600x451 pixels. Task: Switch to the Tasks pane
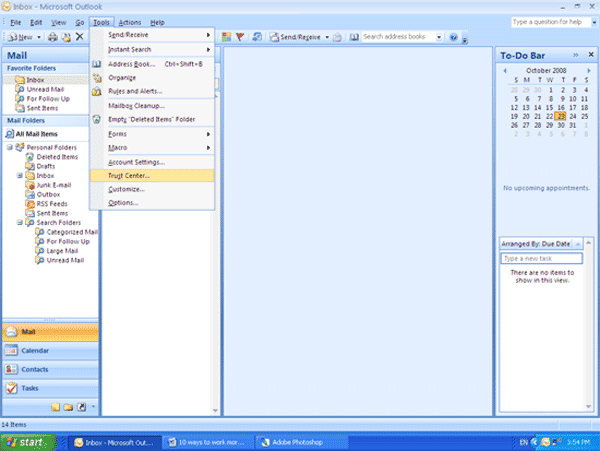click(x=50, y=388)
